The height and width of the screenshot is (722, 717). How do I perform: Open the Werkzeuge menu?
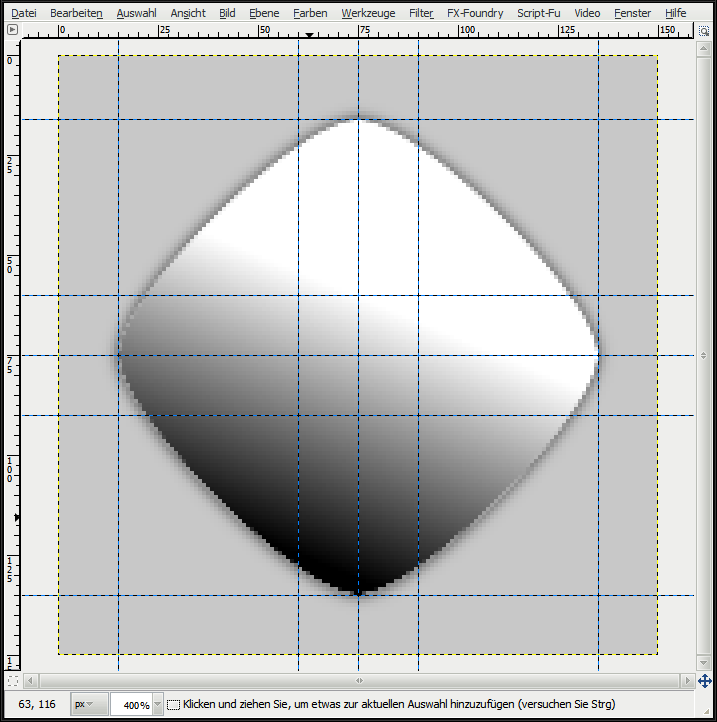(368, 13)
